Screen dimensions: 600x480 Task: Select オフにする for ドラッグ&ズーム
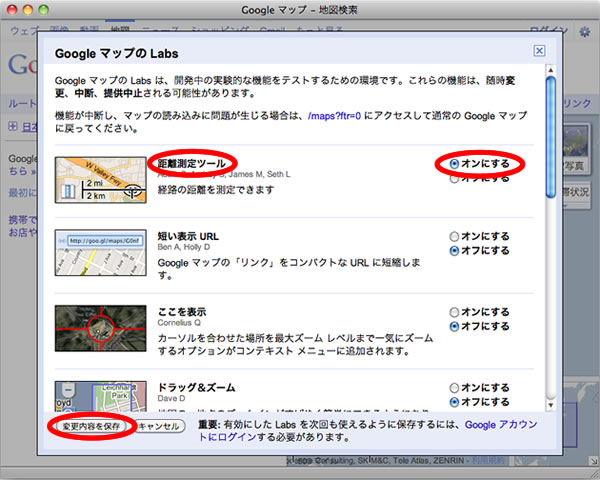click(454, 402)
